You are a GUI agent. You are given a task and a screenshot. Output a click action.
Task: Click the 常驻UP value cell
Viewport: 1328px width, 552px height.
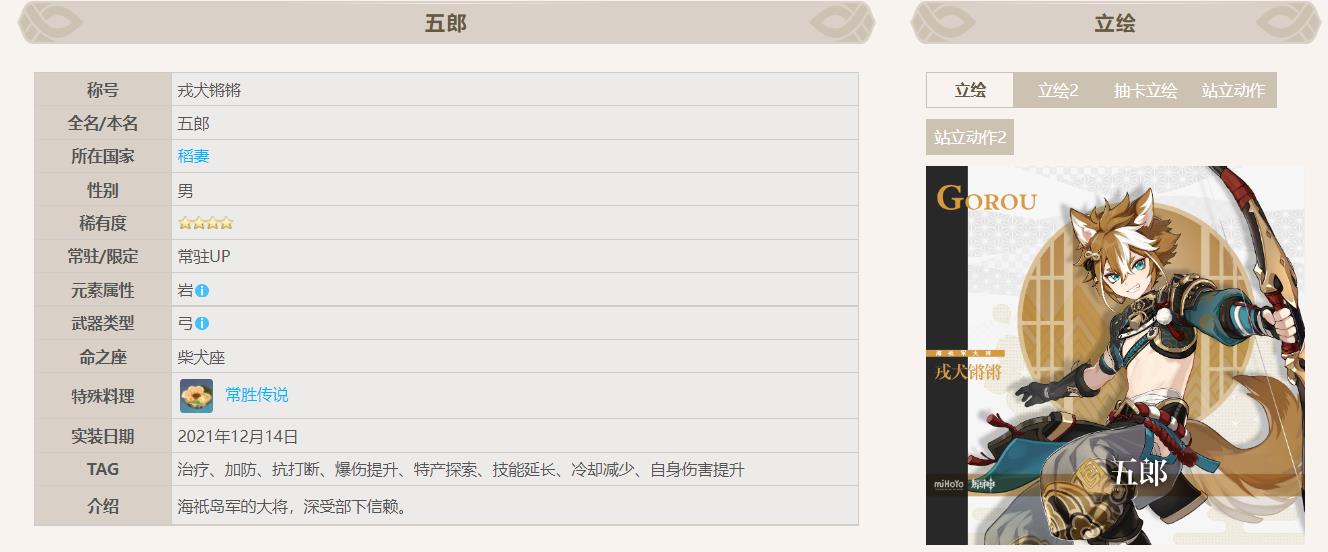(515, 256)
